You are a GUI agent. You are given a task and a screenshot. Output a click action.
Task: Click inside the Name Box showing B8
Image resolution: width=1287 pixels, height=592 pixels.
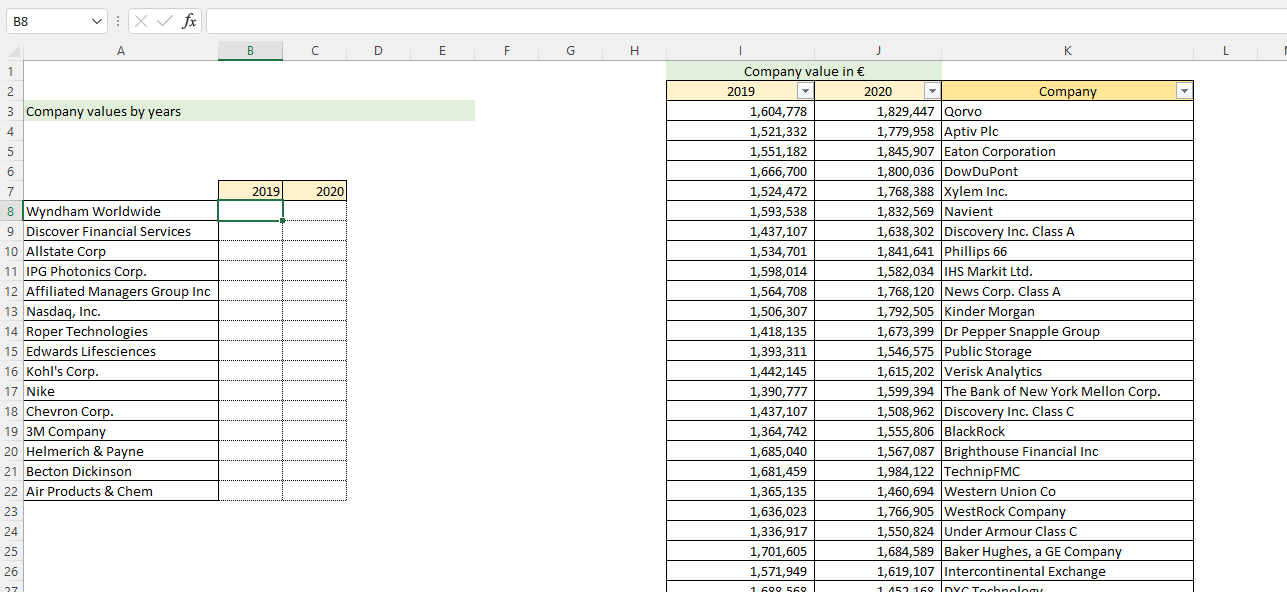(48, 21)
